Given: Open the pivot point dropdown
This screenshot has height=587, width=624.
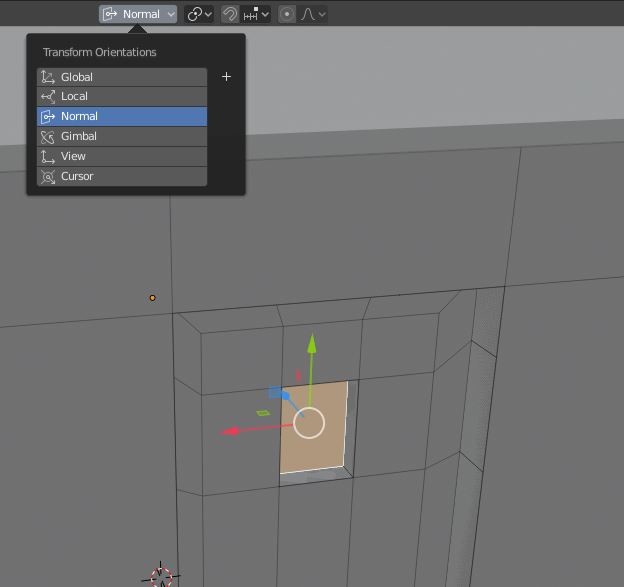Looking at the screenshot, I should tap(199, 14).
